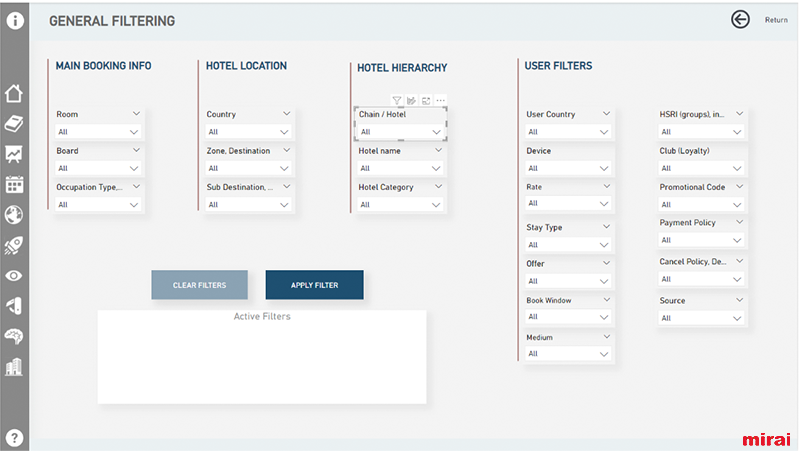Click the Active Filters box
This screenshot has width=800, height=454.
point(261,358)
